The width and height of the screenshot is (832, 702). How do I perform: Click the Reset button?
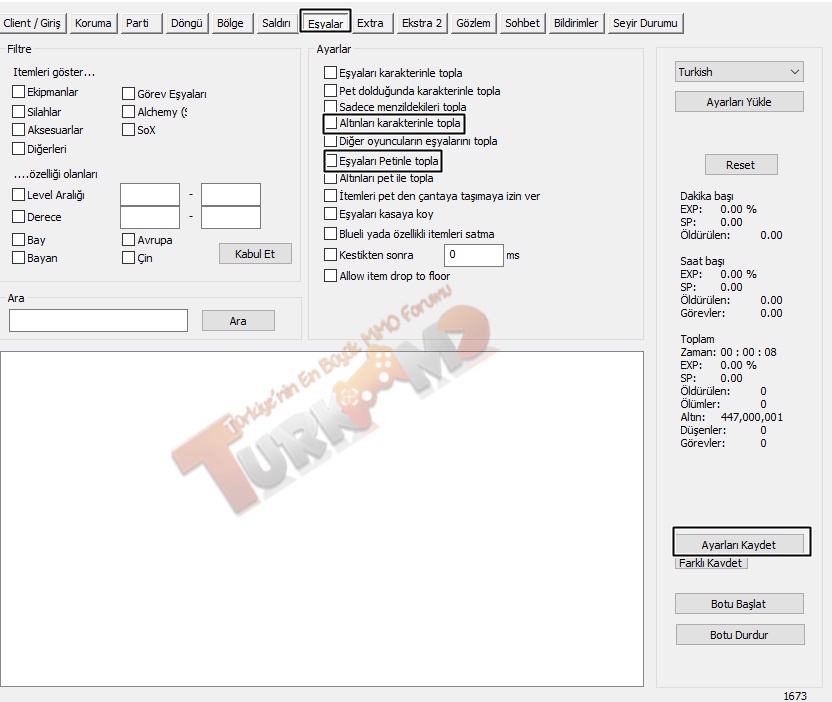(x=740, y=164)
